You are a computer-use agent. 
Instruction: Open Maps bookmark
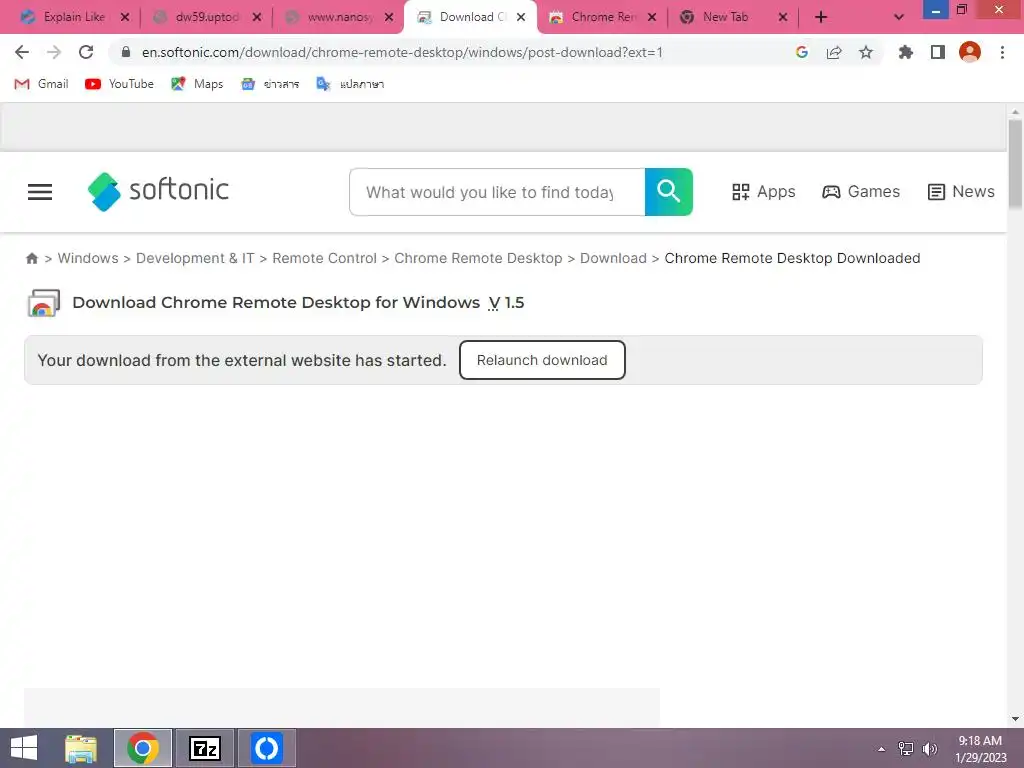click(197, 84)
